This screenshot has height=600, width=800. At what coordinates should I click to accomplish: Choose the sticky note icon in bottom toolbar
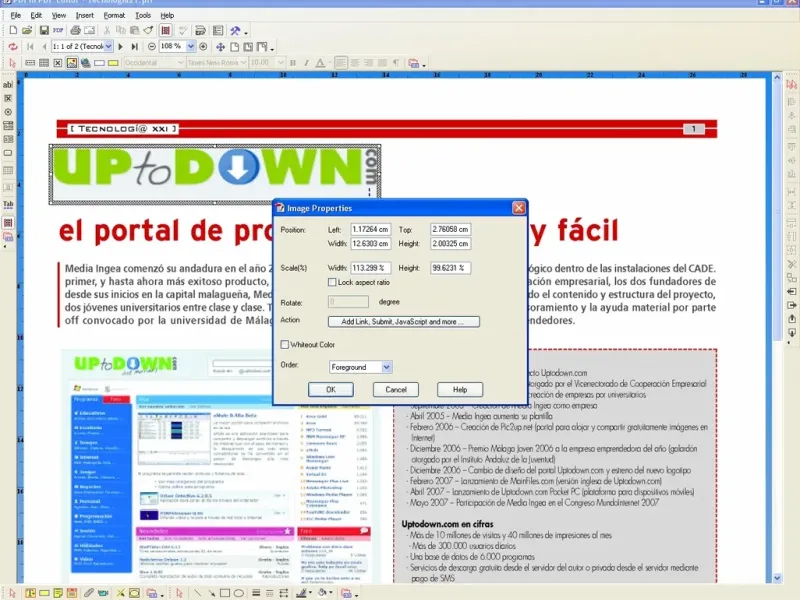coord(58,593)
